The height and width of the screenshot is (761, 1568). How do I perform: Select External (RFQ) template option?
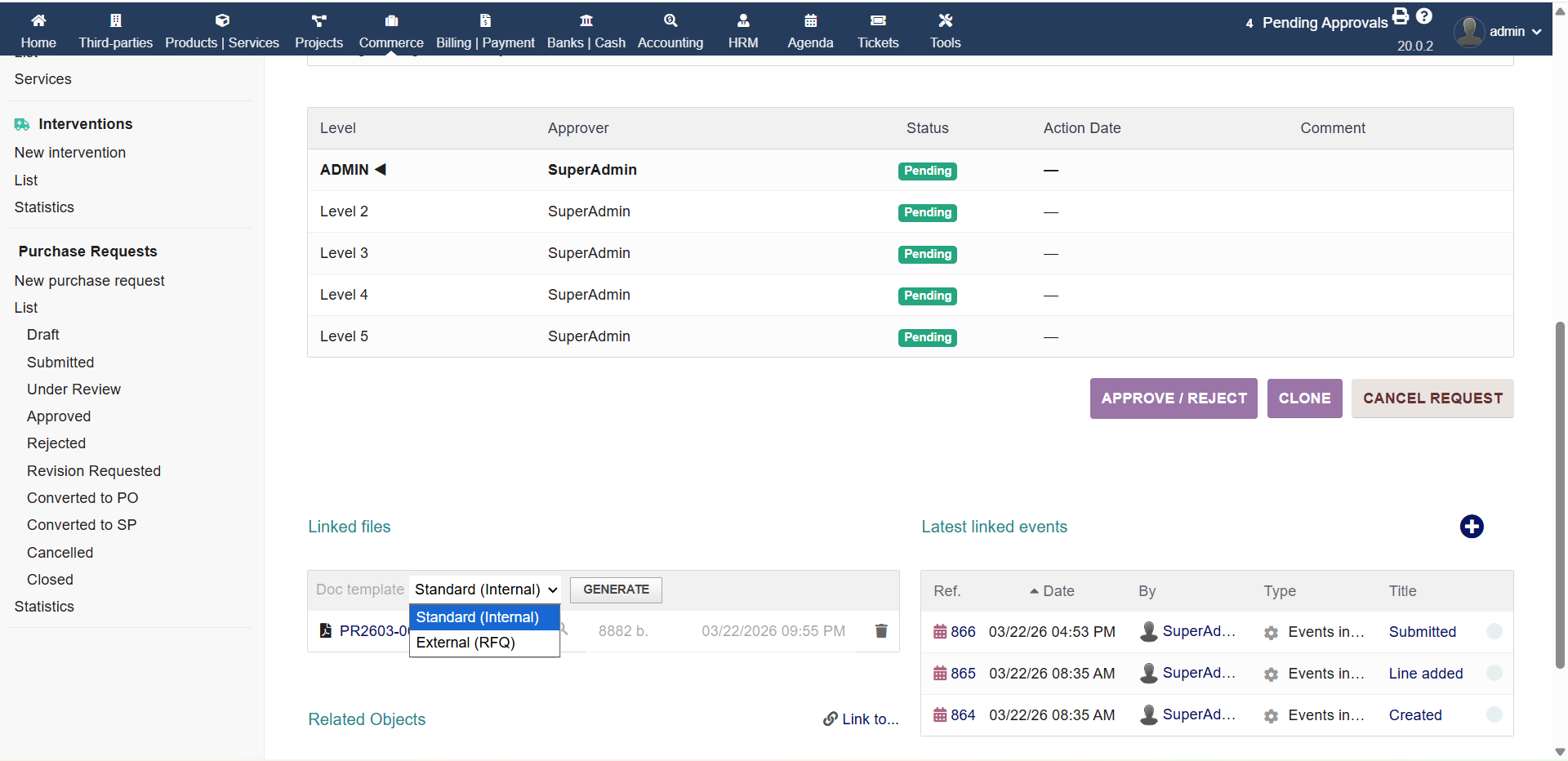point(465,643)
